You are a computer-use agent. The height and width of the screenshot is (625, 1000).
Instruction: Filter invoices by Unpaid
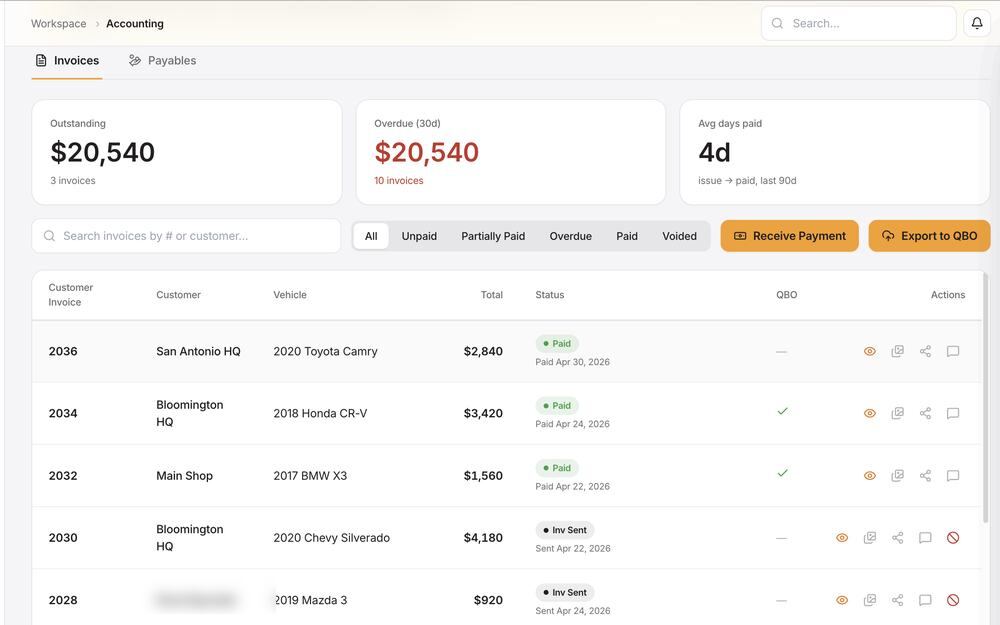419,236
